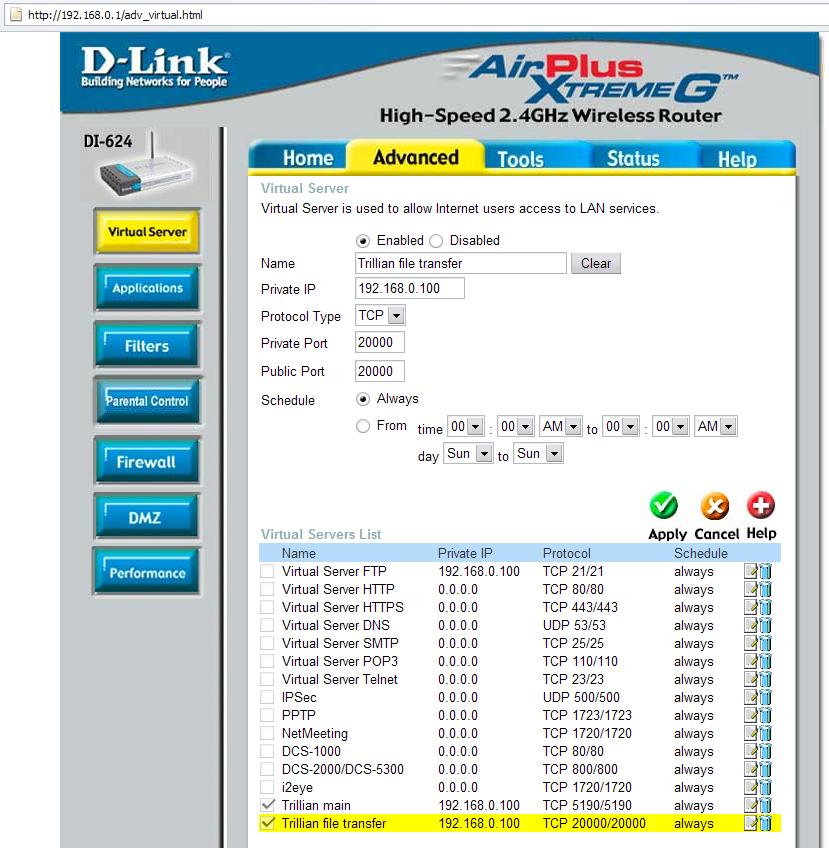
Task: Open the Parental Control section
Action: click(147, 401)
